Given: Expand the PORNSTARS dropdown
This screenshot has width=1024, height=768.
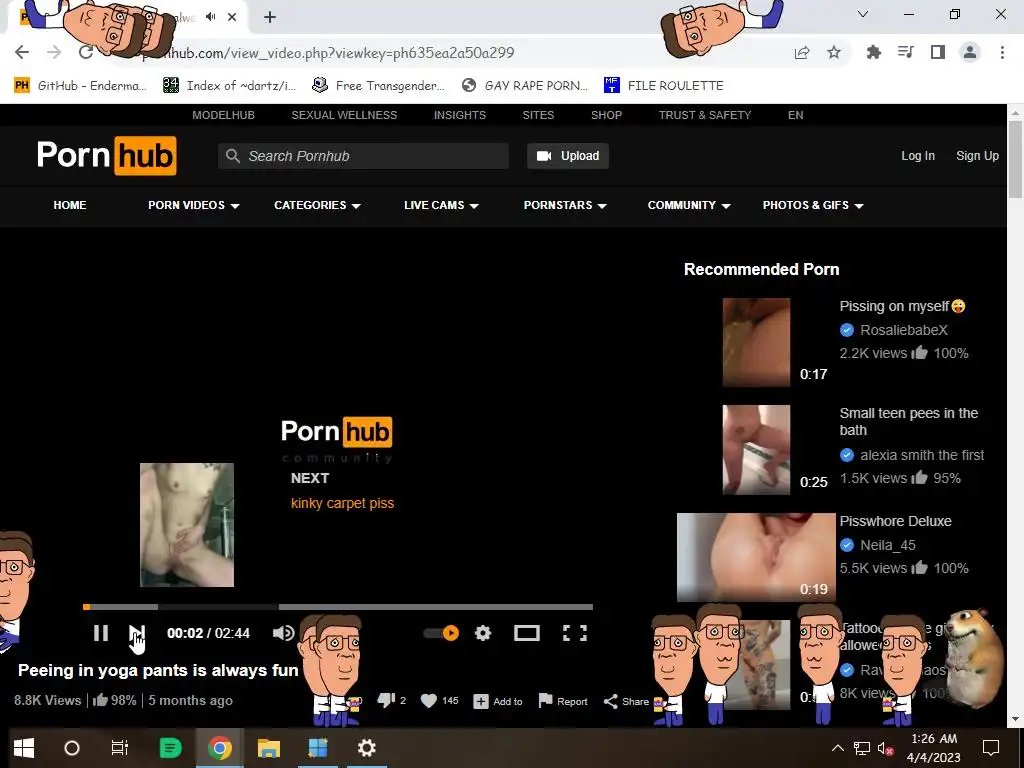Looking at the screenshot, I should pyautogui.click(x=565, y=205).
